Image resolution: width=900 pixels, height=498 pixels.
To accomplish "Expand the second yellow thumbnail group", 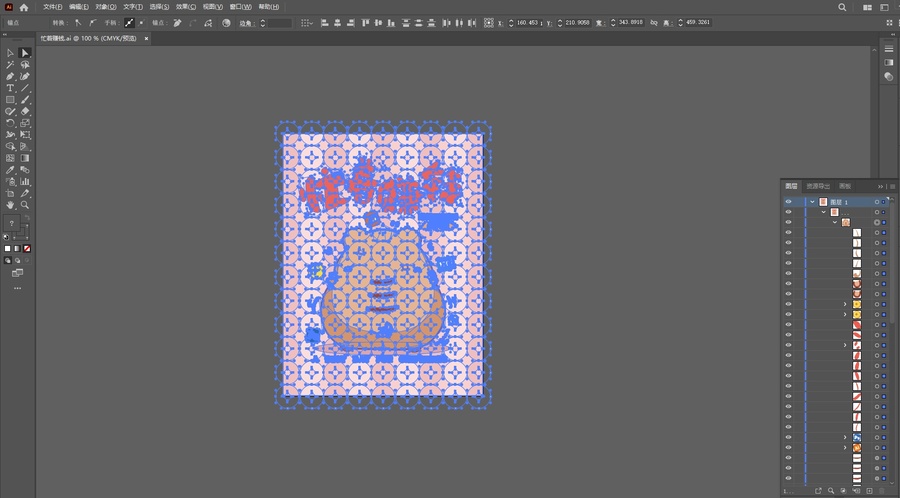I will click(x=845, y=314).
